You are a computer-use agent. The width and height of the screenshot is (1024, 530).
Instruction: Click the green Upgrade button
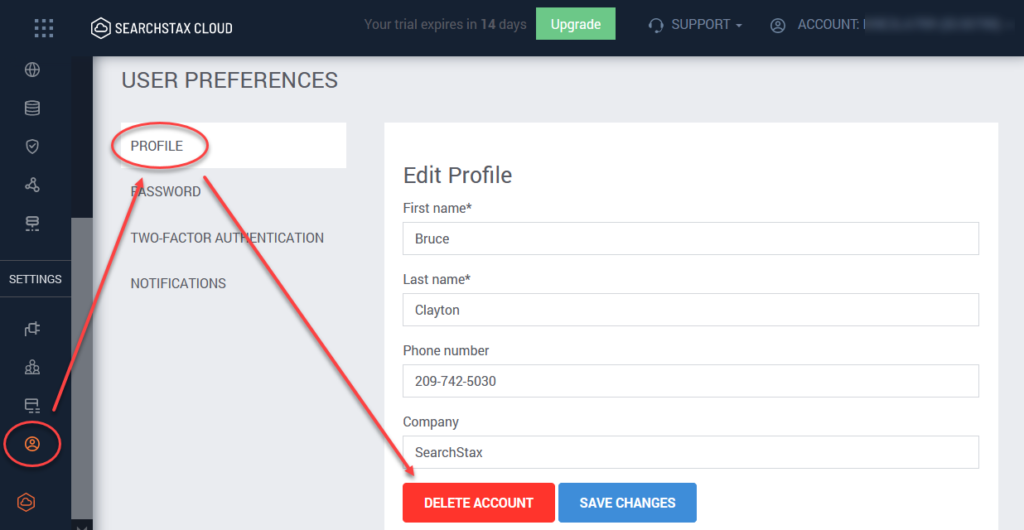pos(575,24)
